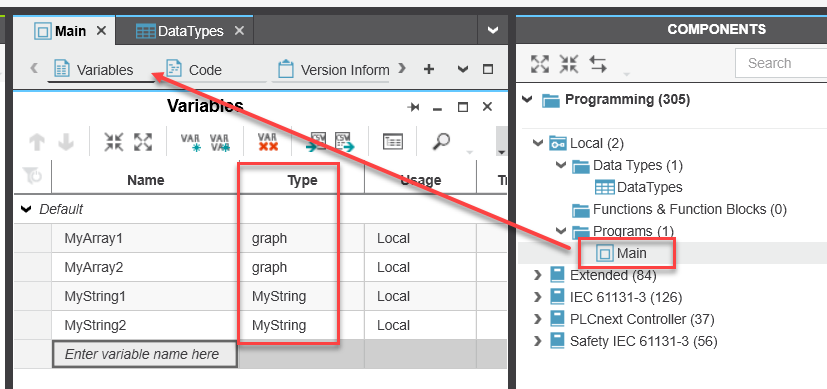Close the Variables panel

point(487,107)
